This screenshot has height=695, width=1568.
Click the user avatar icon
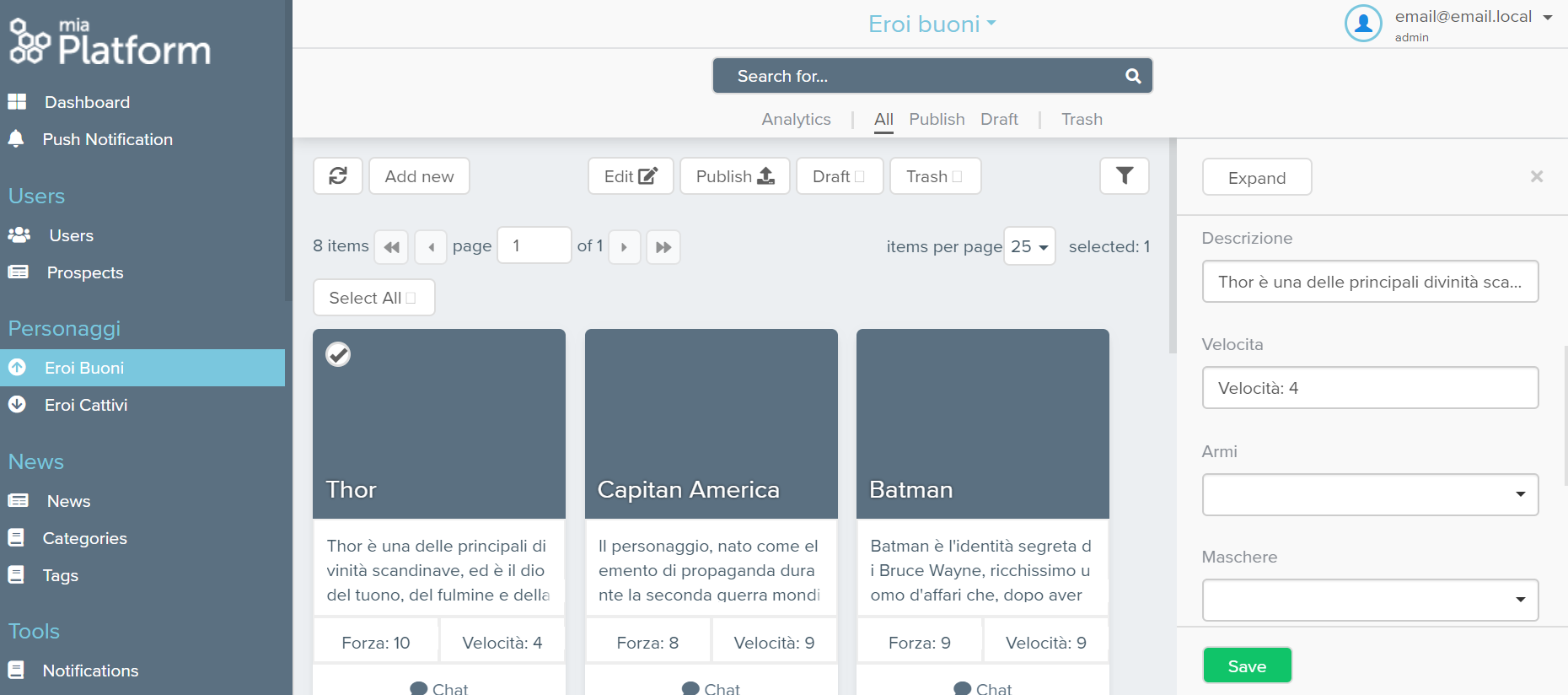click(1362, 24)
